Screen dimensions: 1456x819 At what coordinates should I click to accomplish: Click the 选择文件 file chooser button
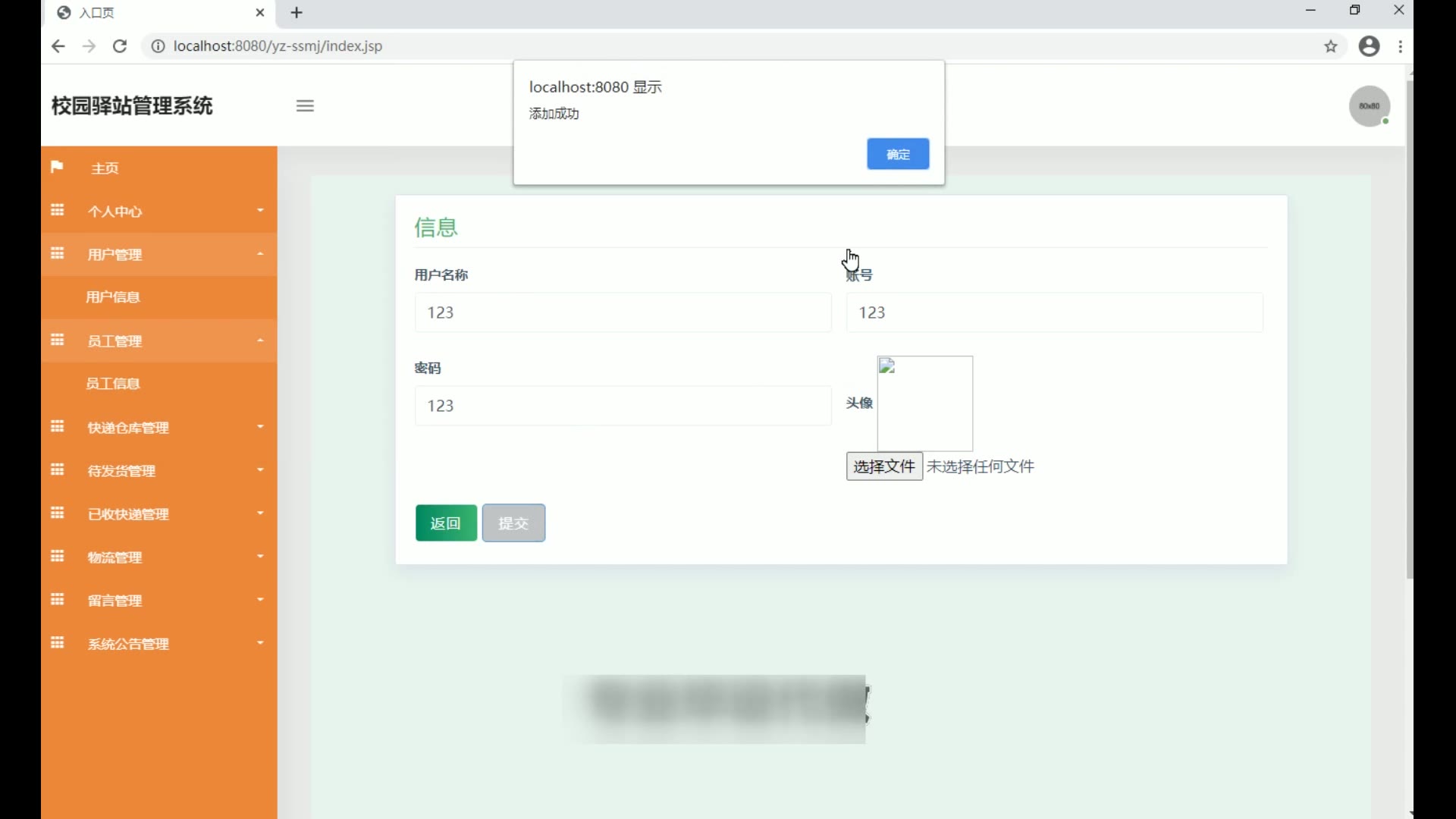point(884,466)
